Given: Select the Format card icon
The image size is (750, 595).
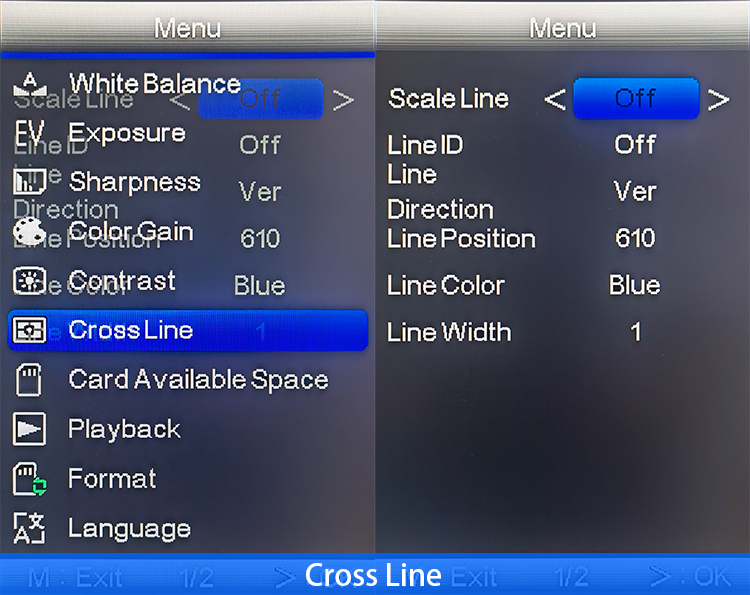Looking at the screenshot, I should pos(30,479).
